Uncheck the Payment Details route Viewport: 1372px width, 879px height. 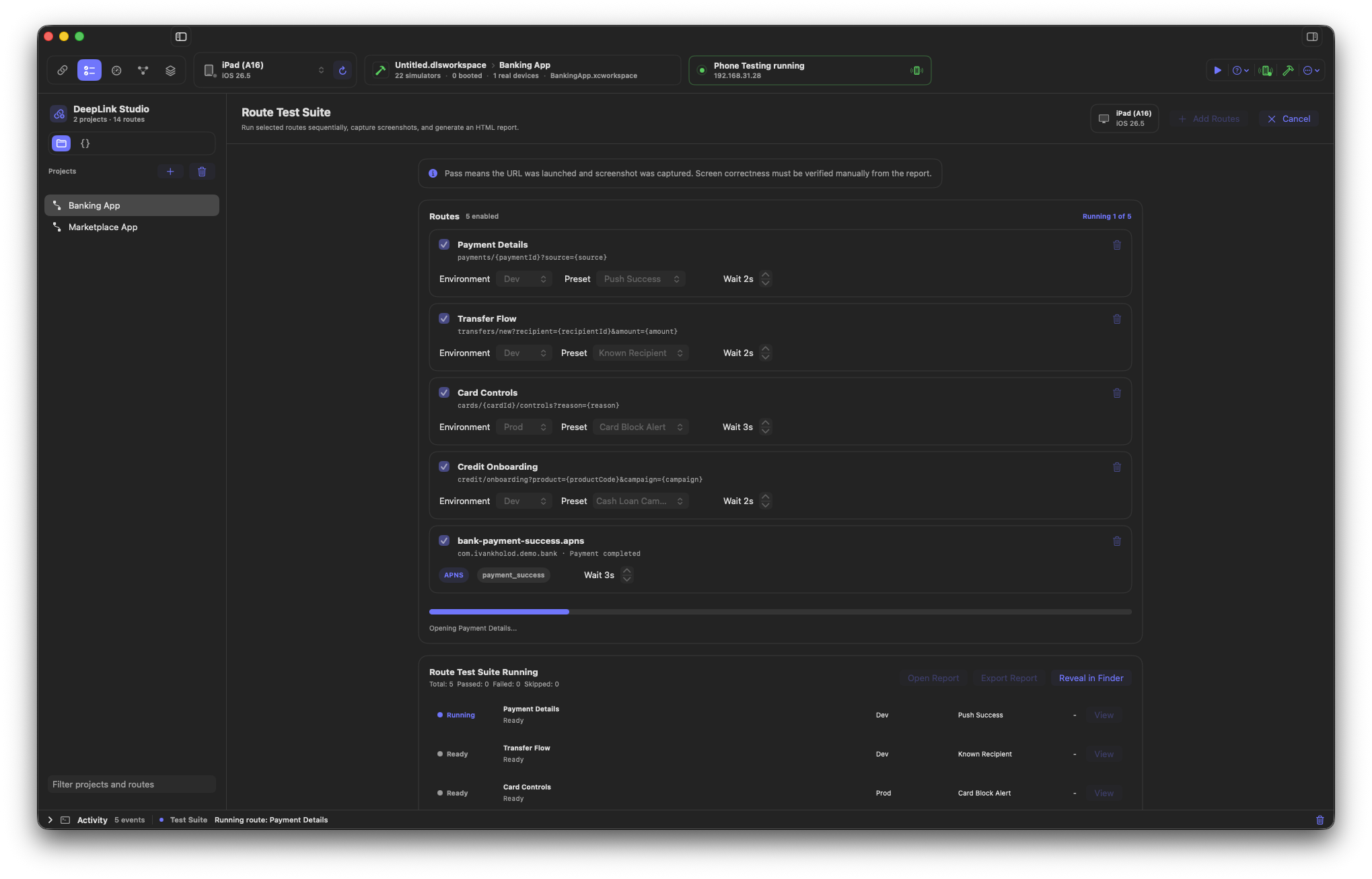click(444, 244)
